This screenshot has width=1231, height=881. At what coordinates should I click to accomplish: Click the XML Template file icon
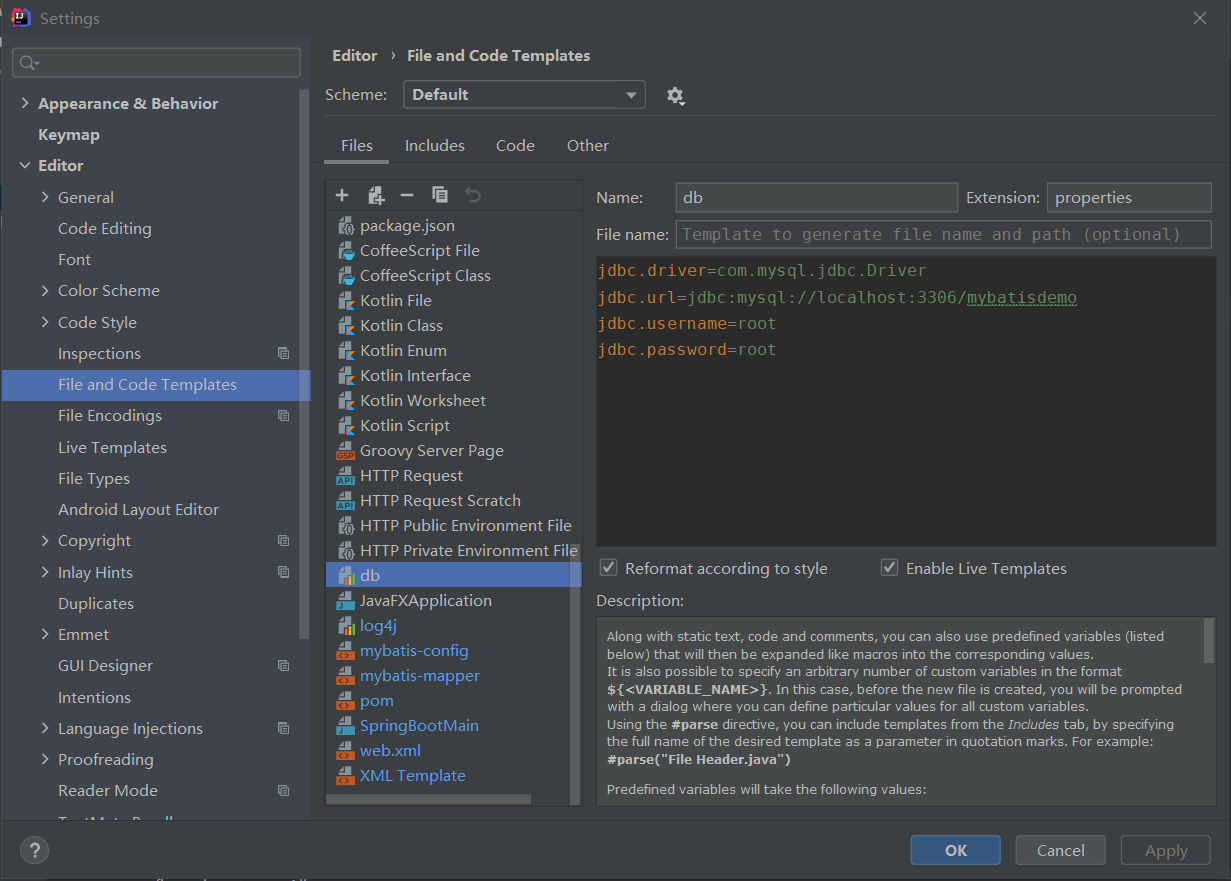pyautogui.click(x=345, y=776)
